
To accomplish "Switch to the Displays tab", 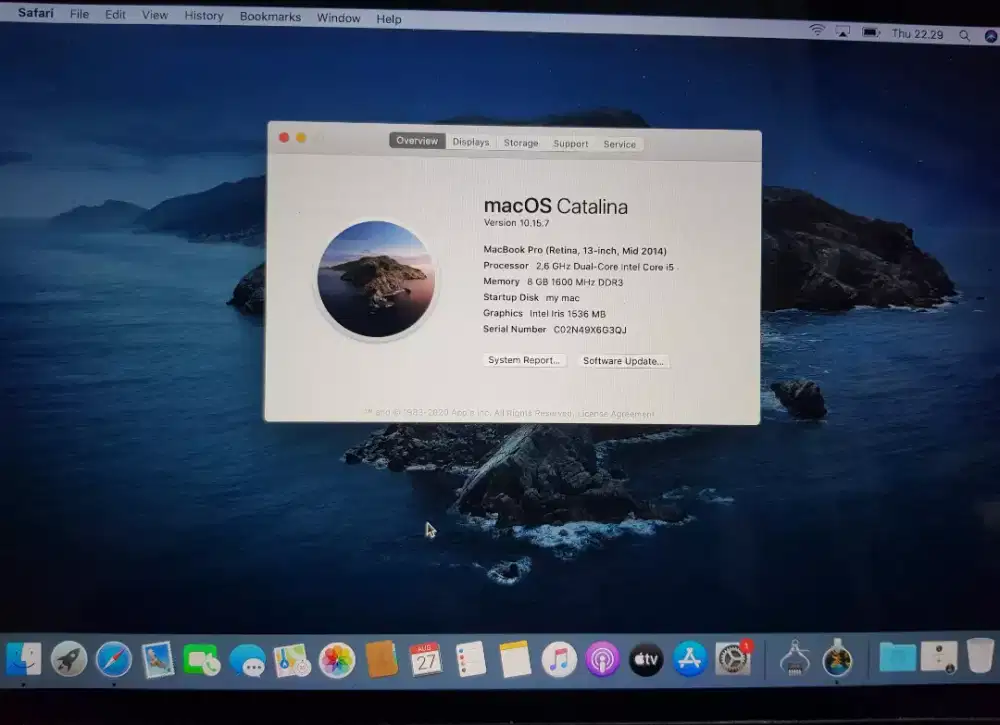I will (x=471, y=142).
